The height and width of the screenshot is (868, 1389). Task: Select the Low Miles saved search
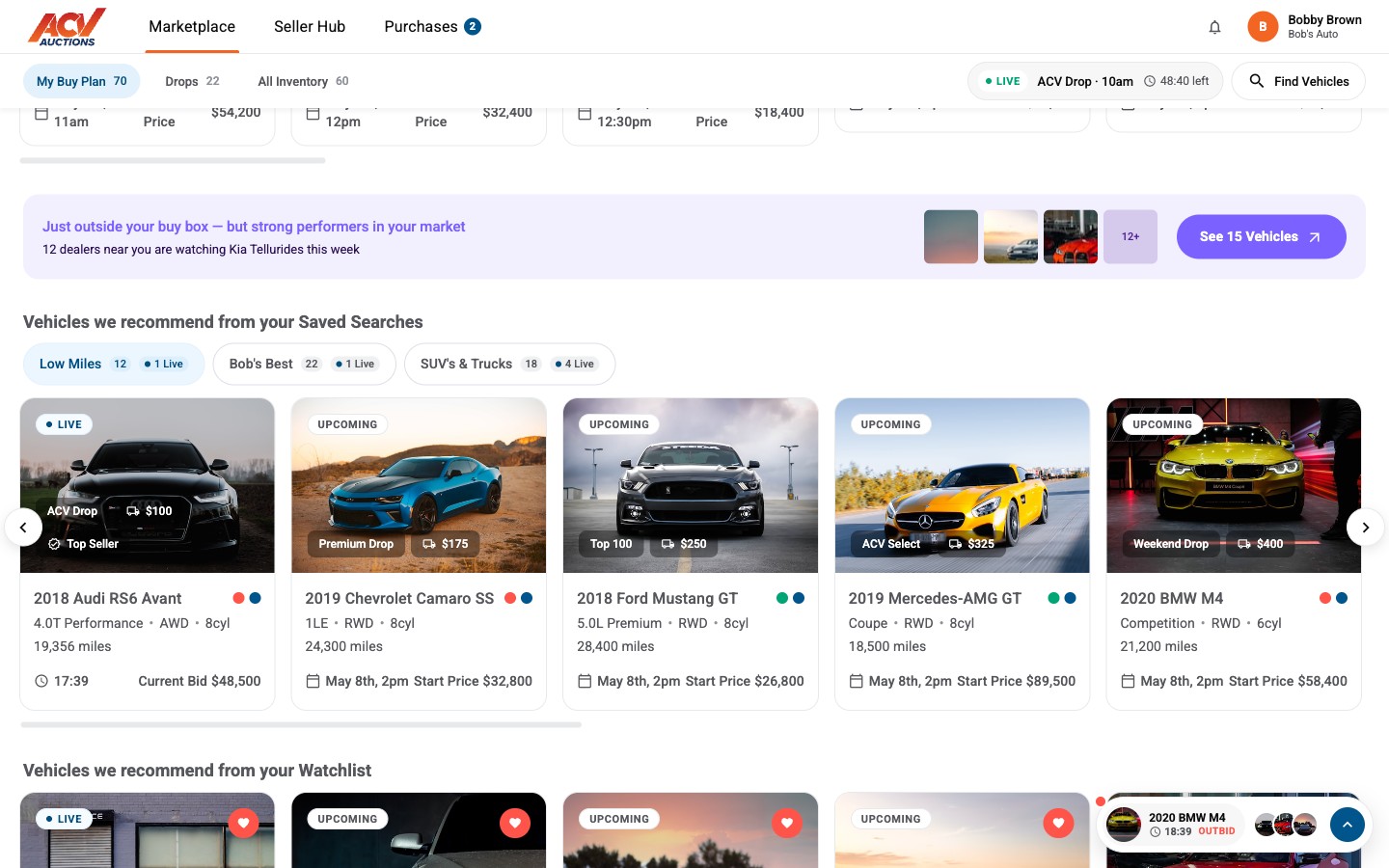click(114, 364)
